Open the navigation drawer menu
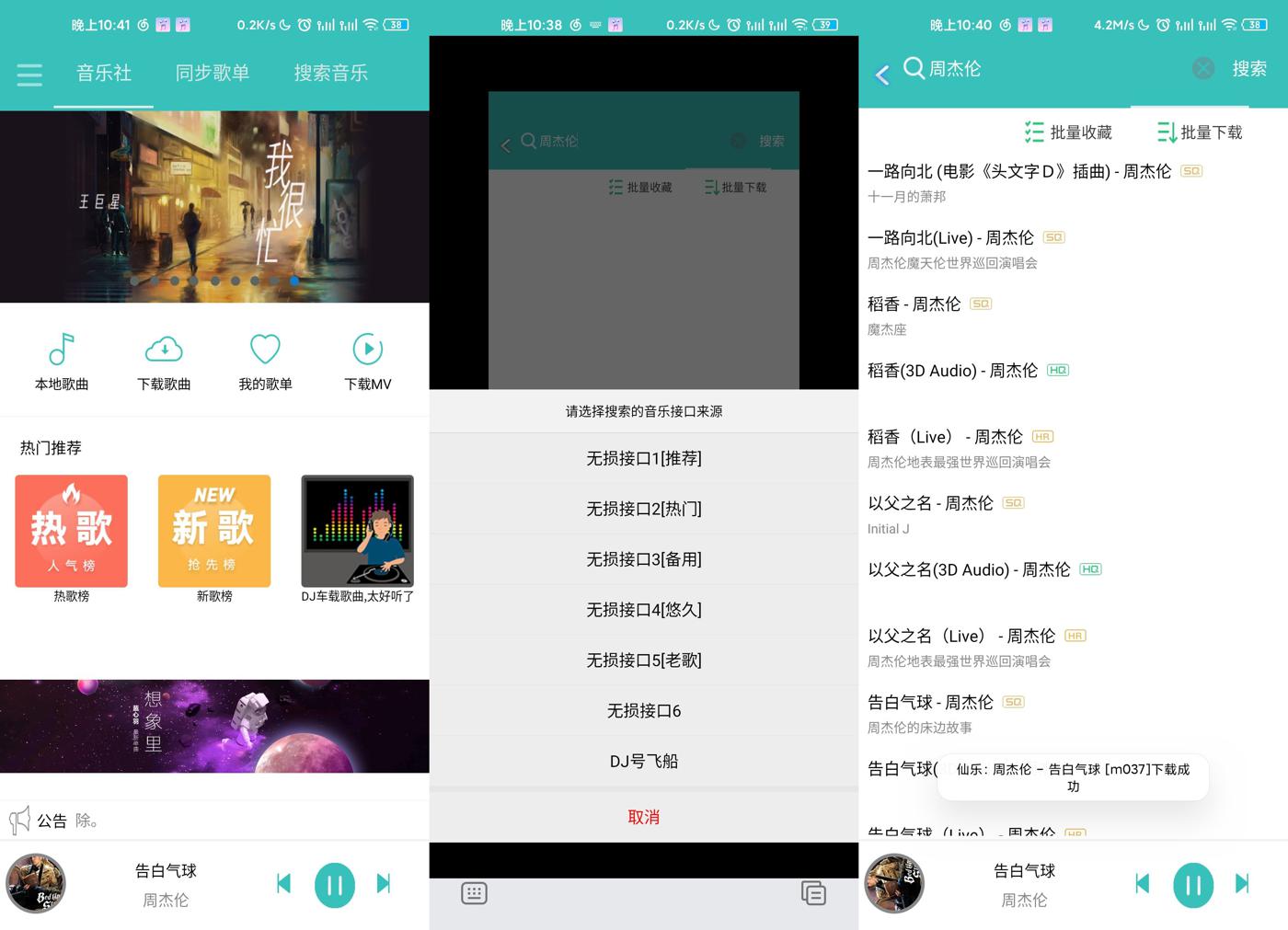Viewport: 1288px width, 930px height. point(29,74)
